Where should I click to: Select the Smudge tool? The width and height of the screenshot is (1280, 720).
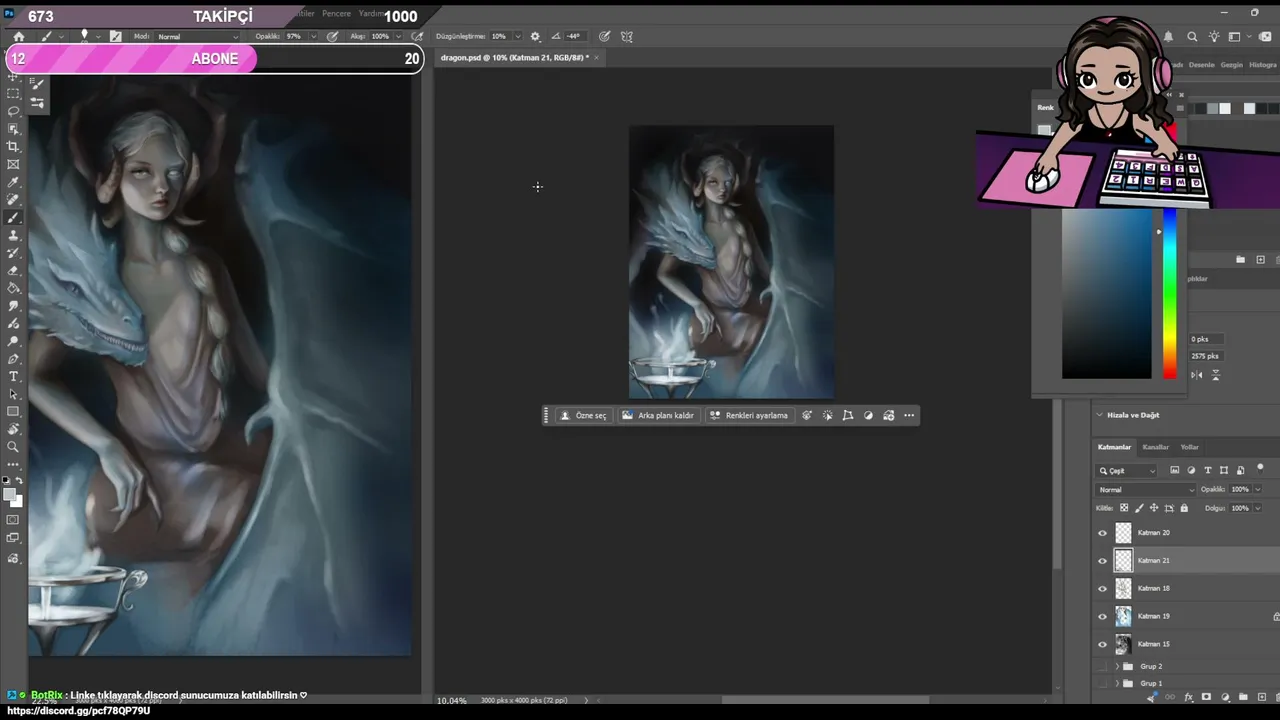[x=13, y=307]
